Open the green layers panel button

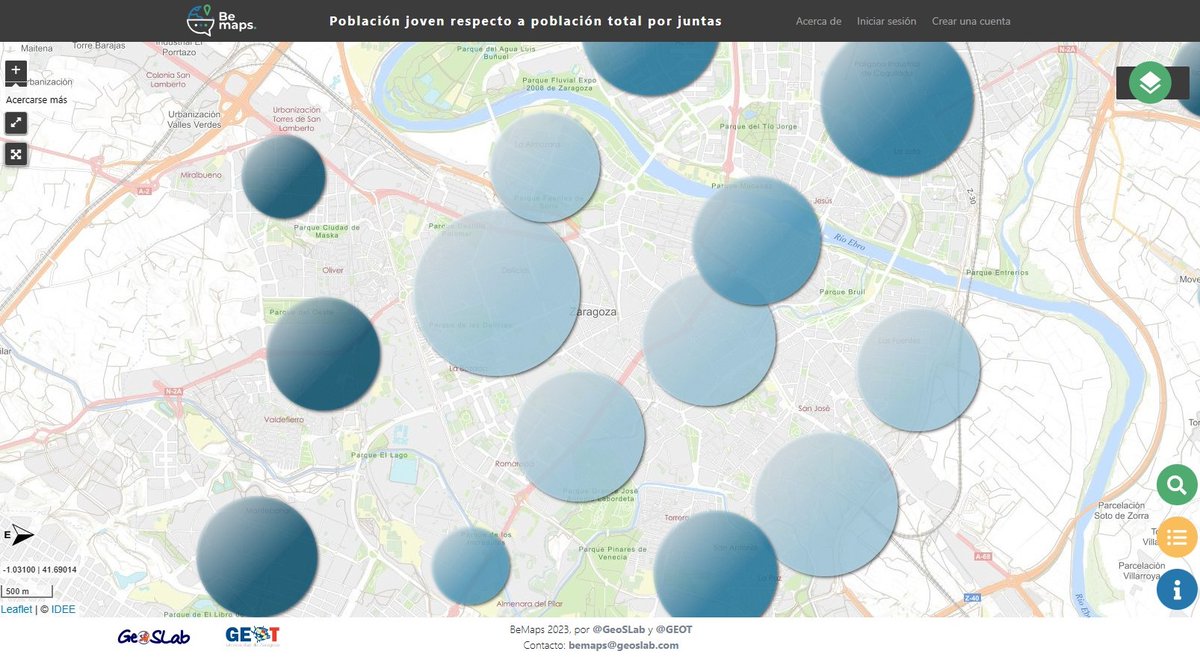tap(1150, 83)
